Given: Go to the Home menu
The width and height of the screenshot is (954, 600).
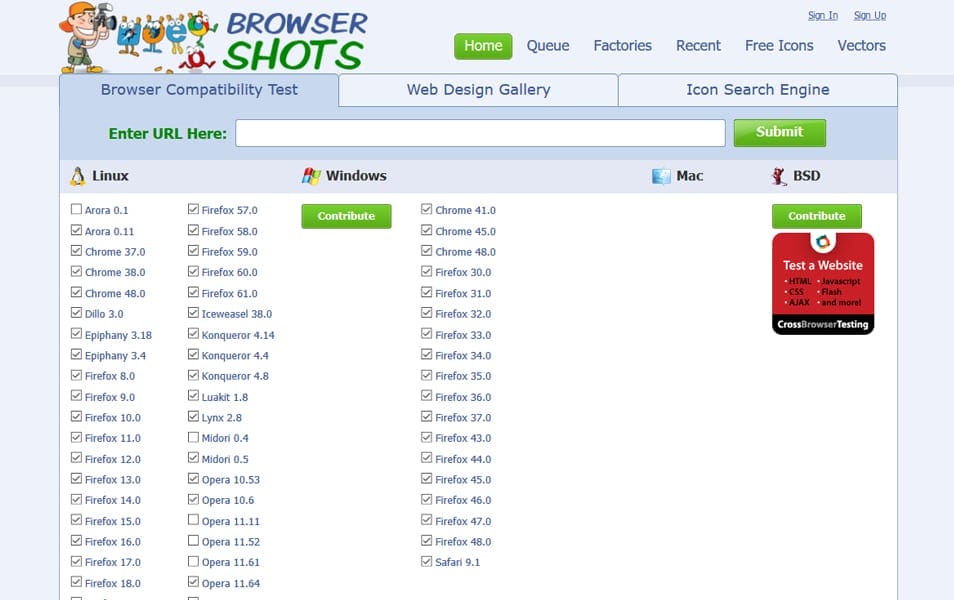Looking at the screenshot, I should click(483, 46).
